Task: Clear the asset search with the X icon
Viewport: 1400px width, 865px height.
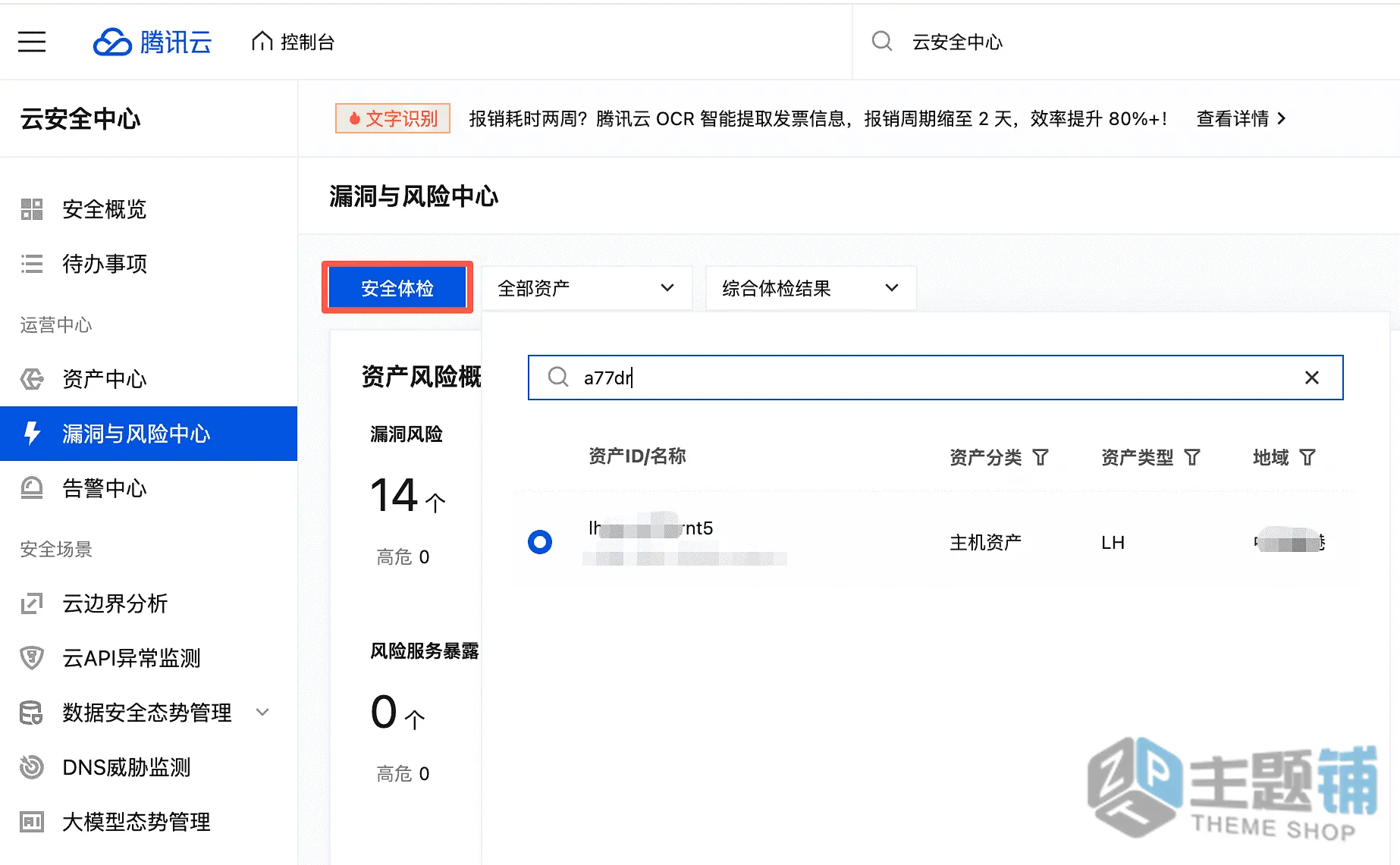Action: pos(1311,378)
